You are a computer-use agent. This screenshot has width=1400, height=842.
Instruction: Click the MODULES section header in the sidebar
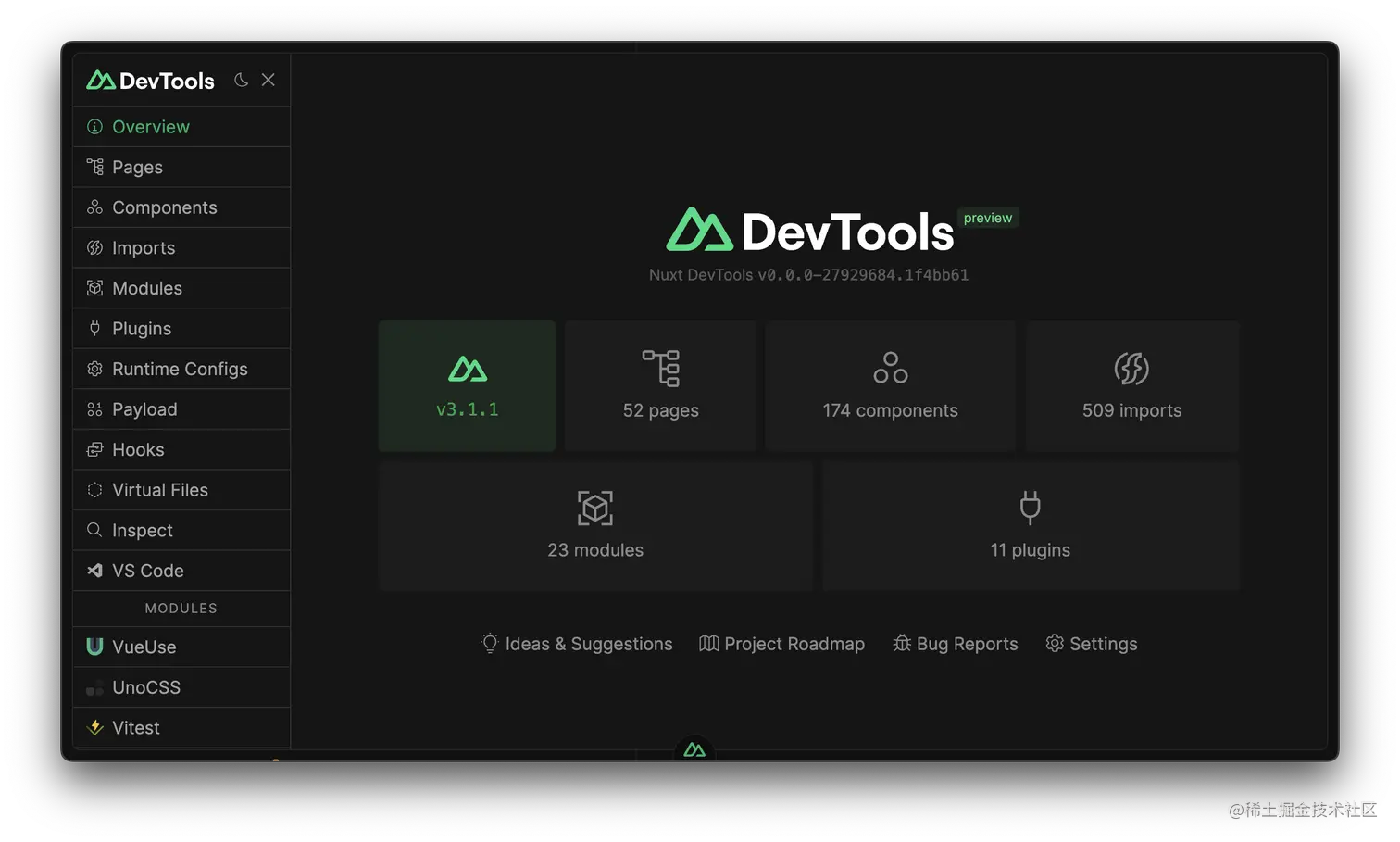(x=181, y=609)
